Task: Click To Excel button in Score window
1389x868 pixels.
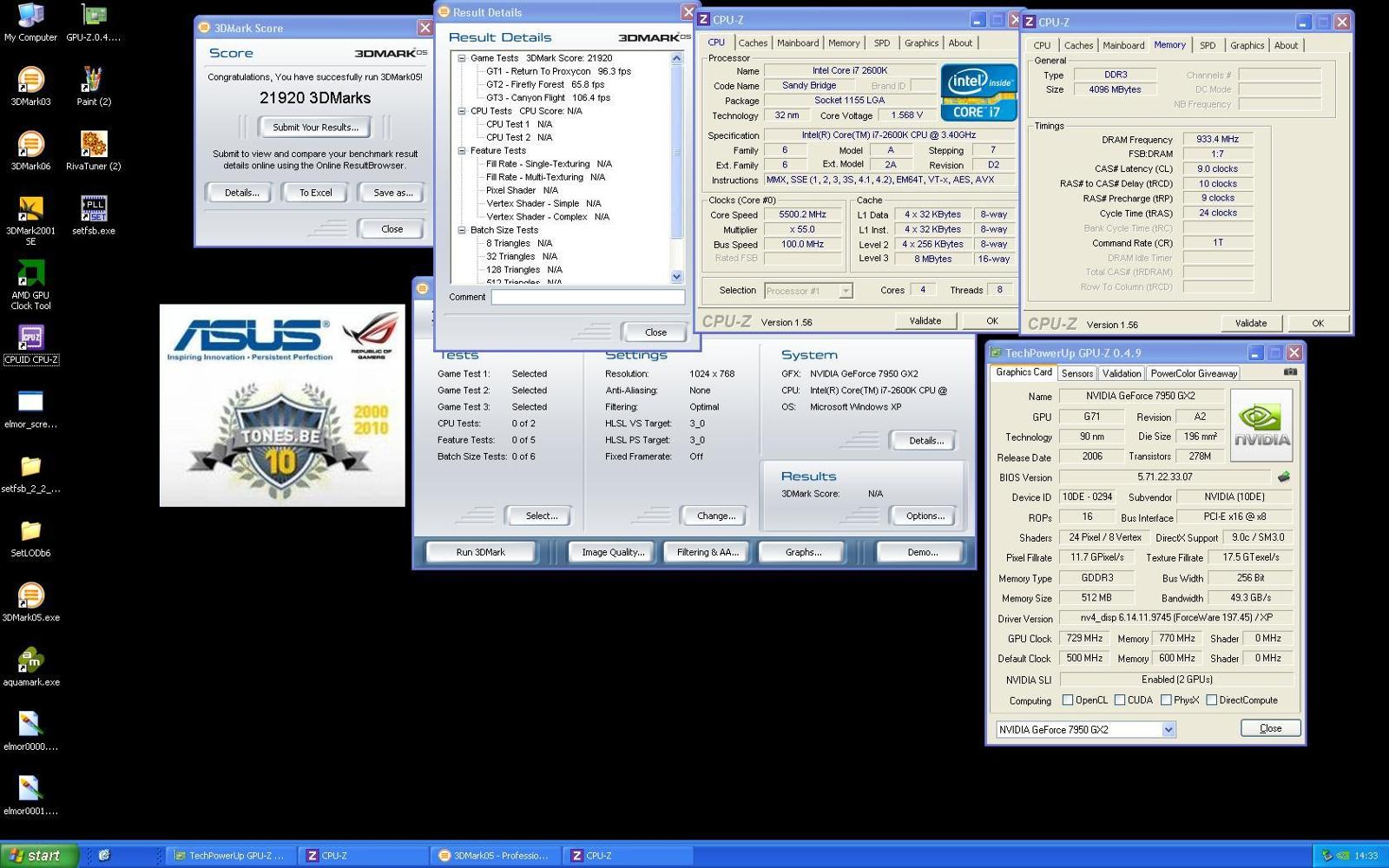Action: (315, 193)
